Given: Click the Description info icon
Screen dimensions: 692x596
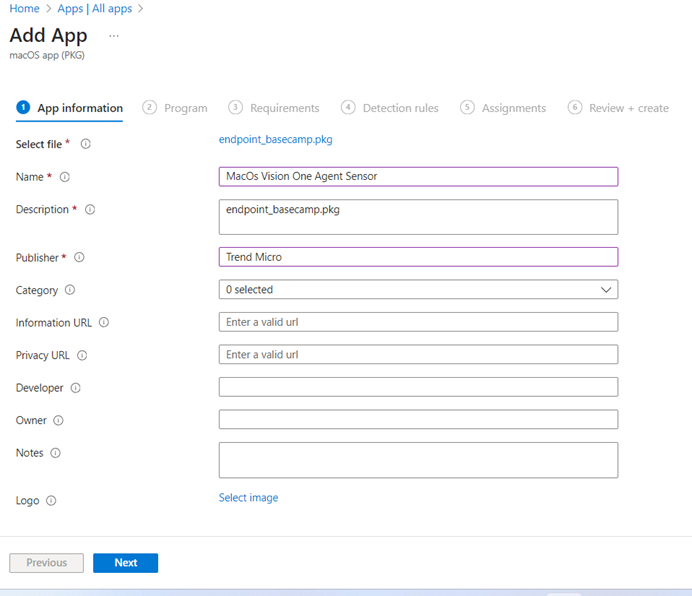Looking at the screenshot, I should coord(90,209).
